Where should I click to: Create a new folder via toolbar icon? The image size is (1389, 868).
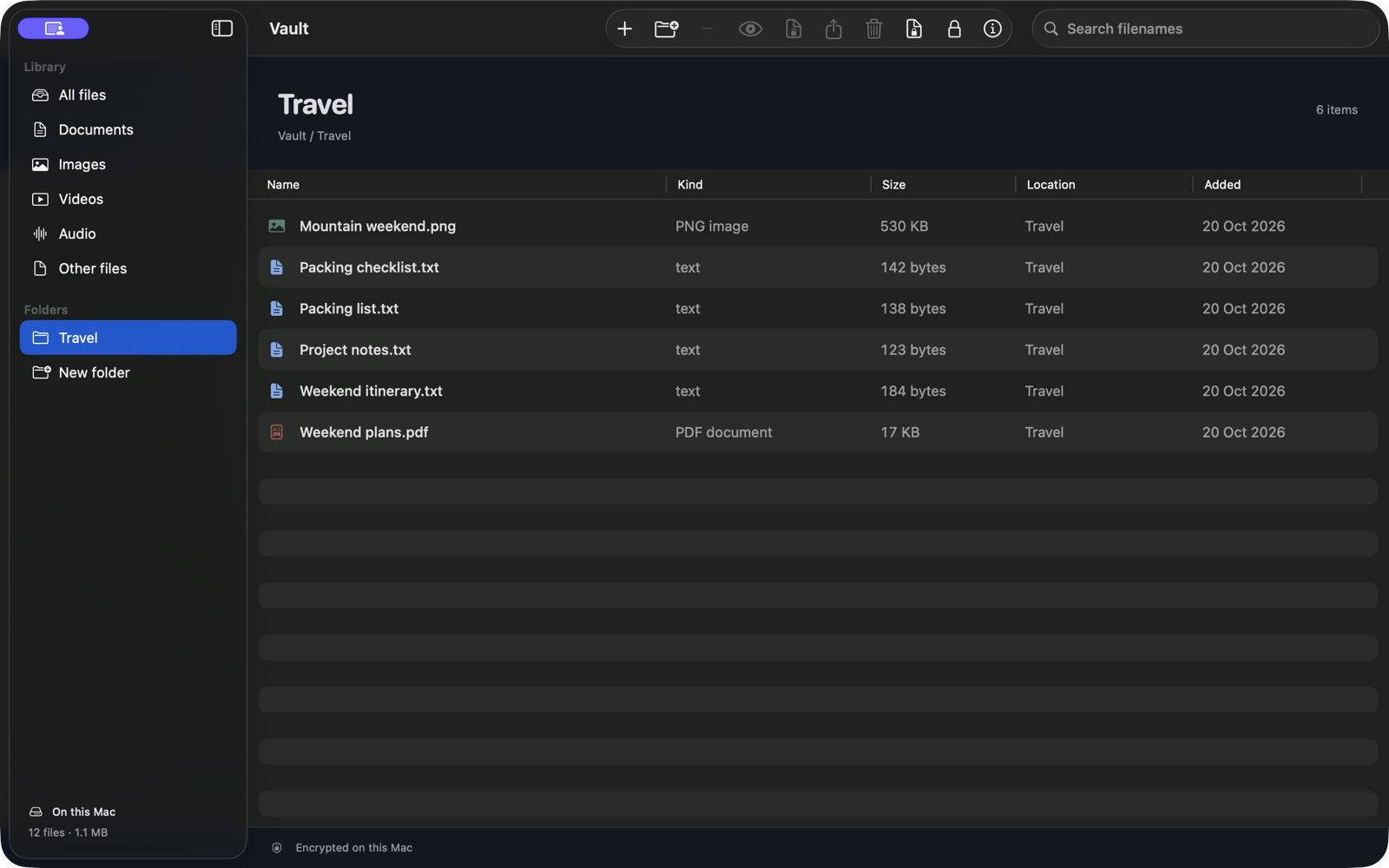[666, 29]
